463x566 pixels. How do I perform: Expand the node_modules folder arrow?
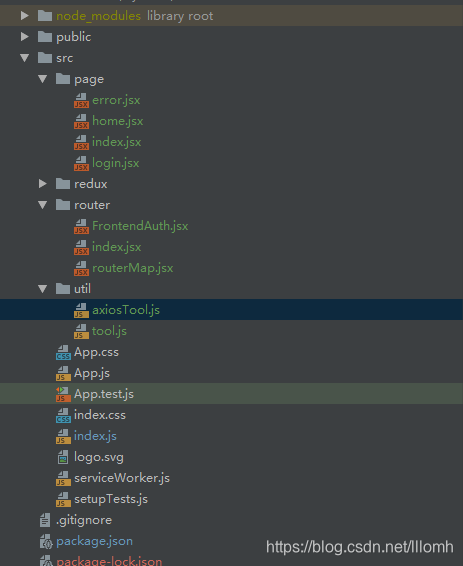(x=25, y=16)
